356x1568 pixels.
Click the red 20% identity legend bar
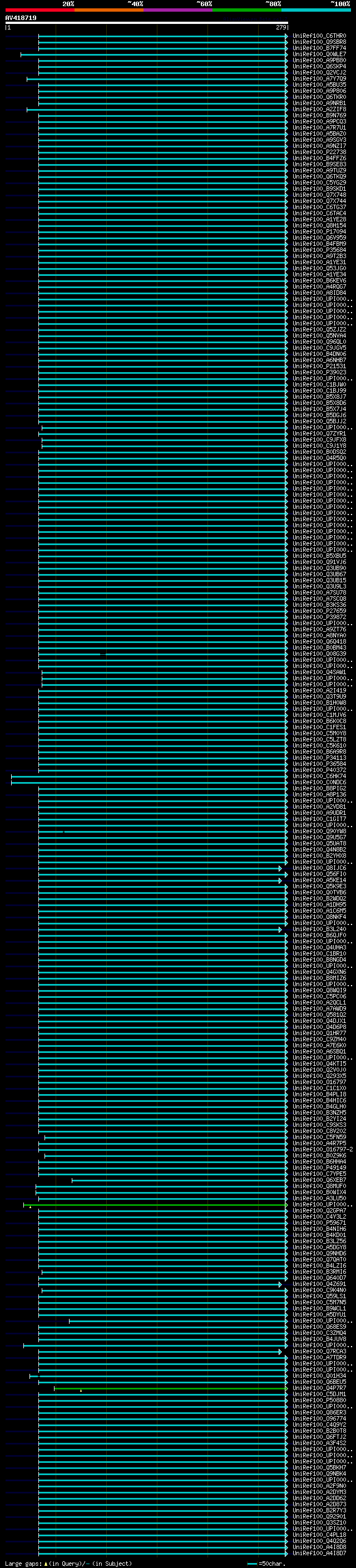pyautogui.click(x=40, y=10)
